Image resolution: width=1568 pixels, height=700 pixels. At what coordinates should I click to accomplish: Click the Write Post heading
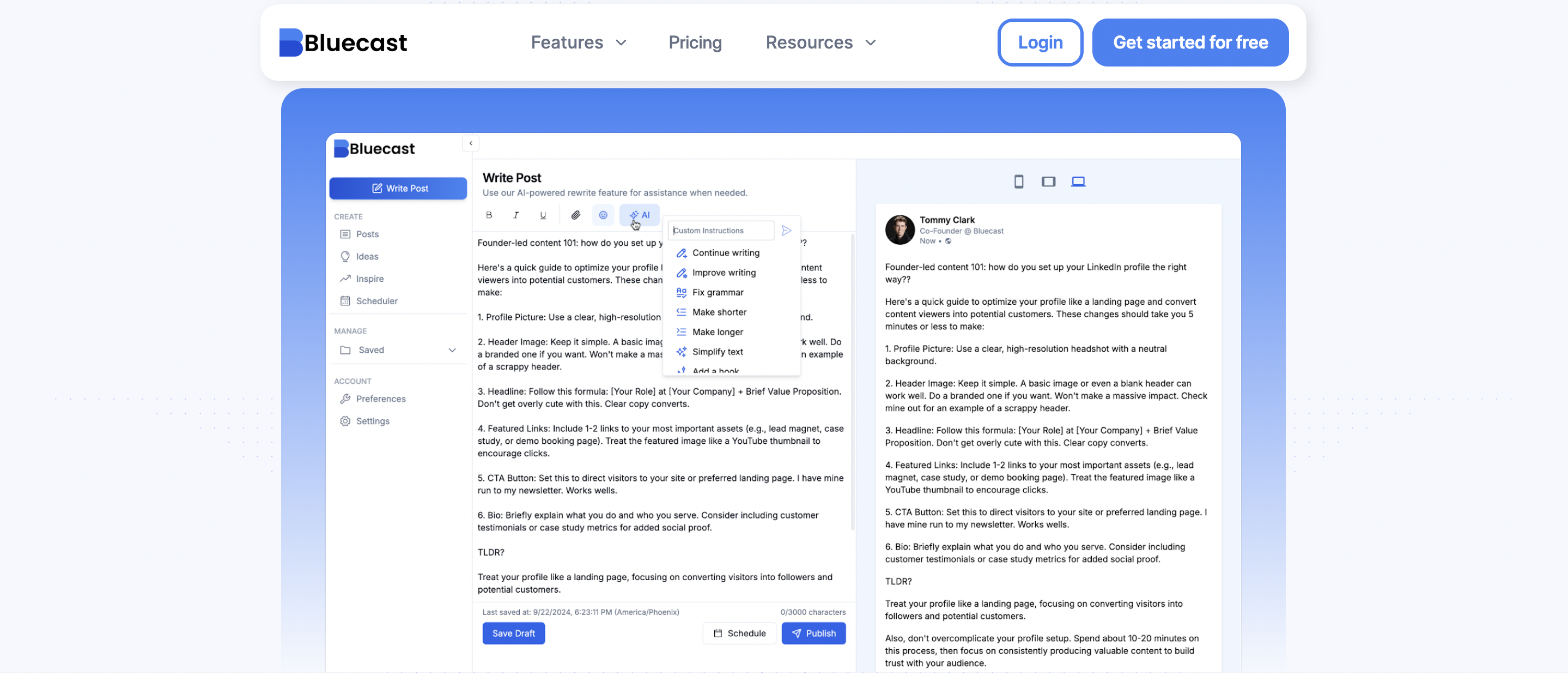click(x=511, y=177)
